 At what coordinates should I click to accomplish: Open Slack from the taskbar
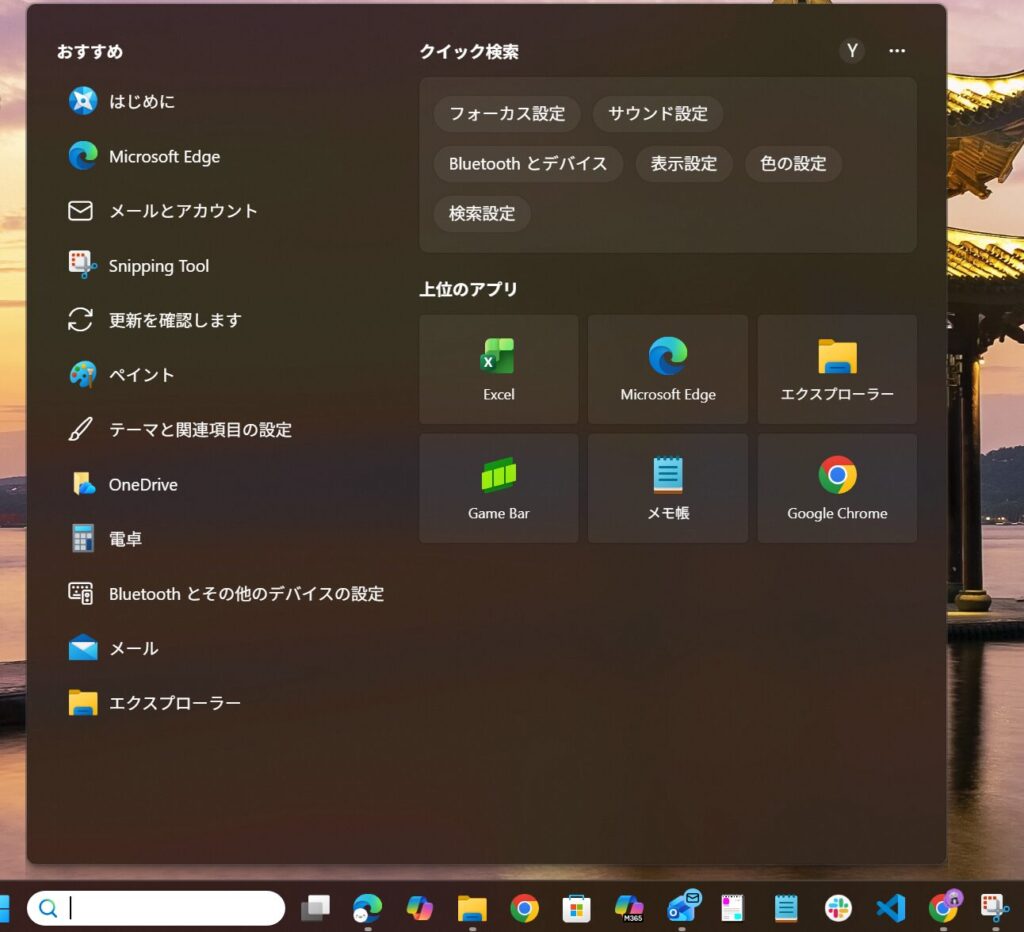pyautogui.click(x=838, y=908)
